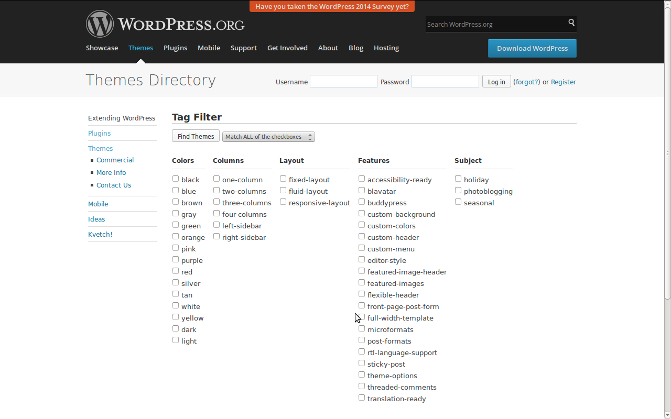
Task: Open the Themes navigation item
Action: pyautogui.click(x=141, y=48)
